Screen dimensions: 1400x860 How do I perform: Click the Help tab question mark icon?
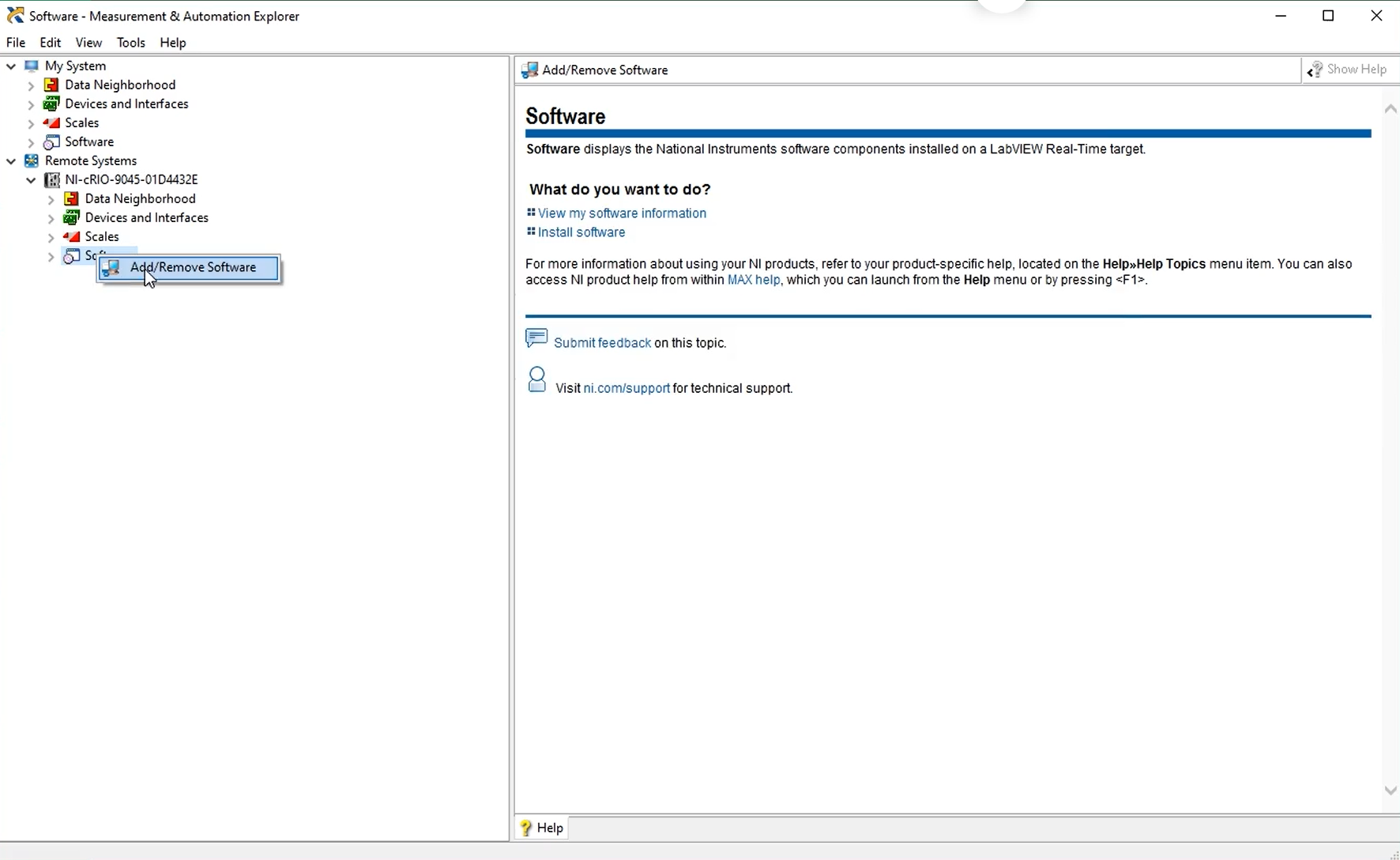(526, 828)
